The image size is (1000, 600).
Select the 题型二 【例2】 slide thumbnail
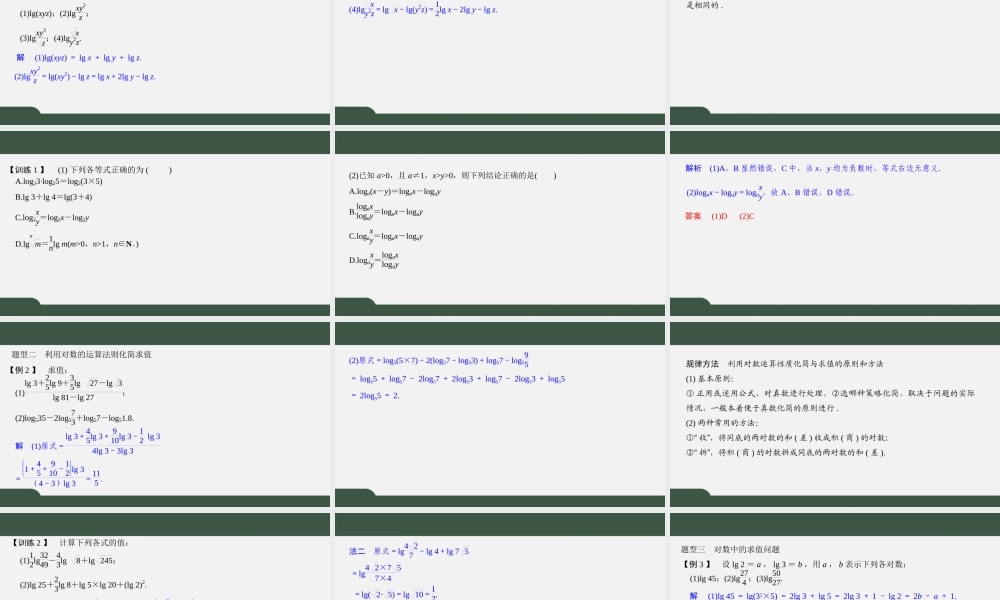(165, 414)
